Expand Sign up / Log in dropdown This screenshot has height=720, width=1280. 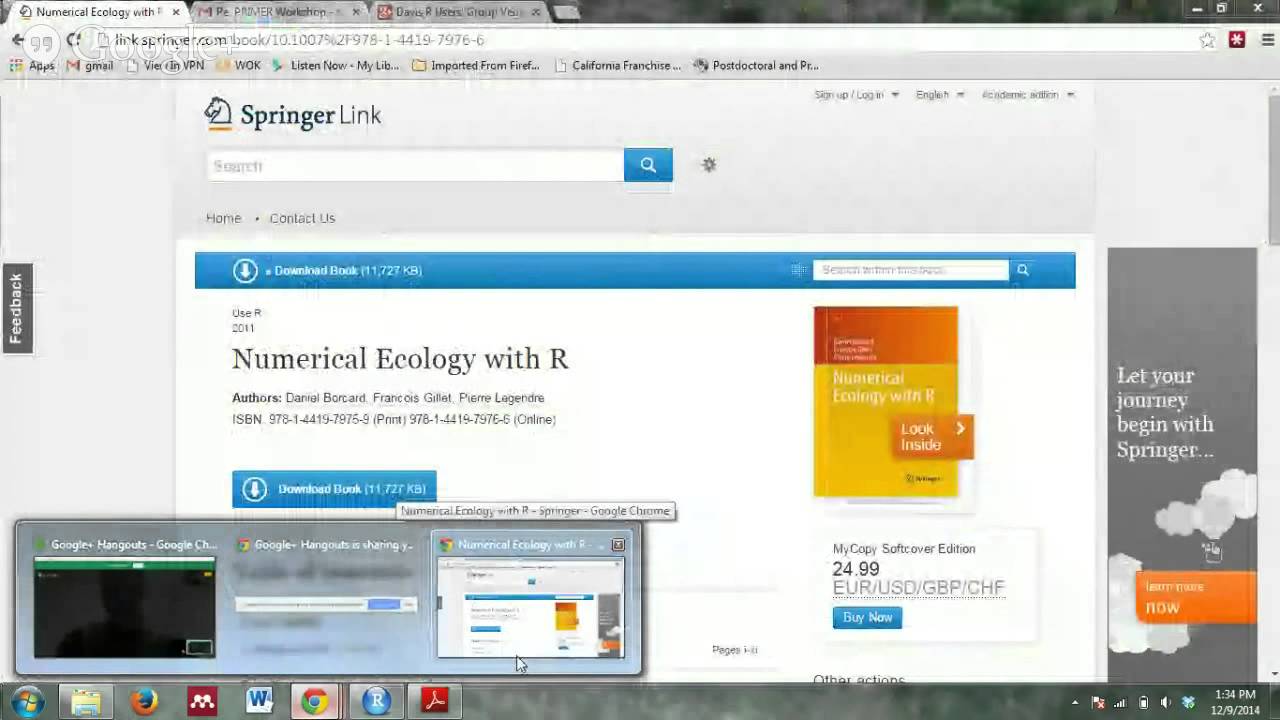(856, 95)
